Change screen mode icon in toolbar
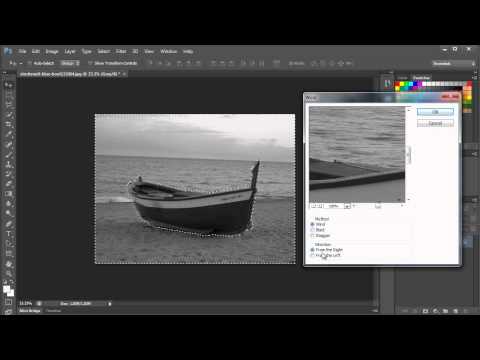This screenshot has height=360, width=480. pyautogui.click(x=9, y=312)
